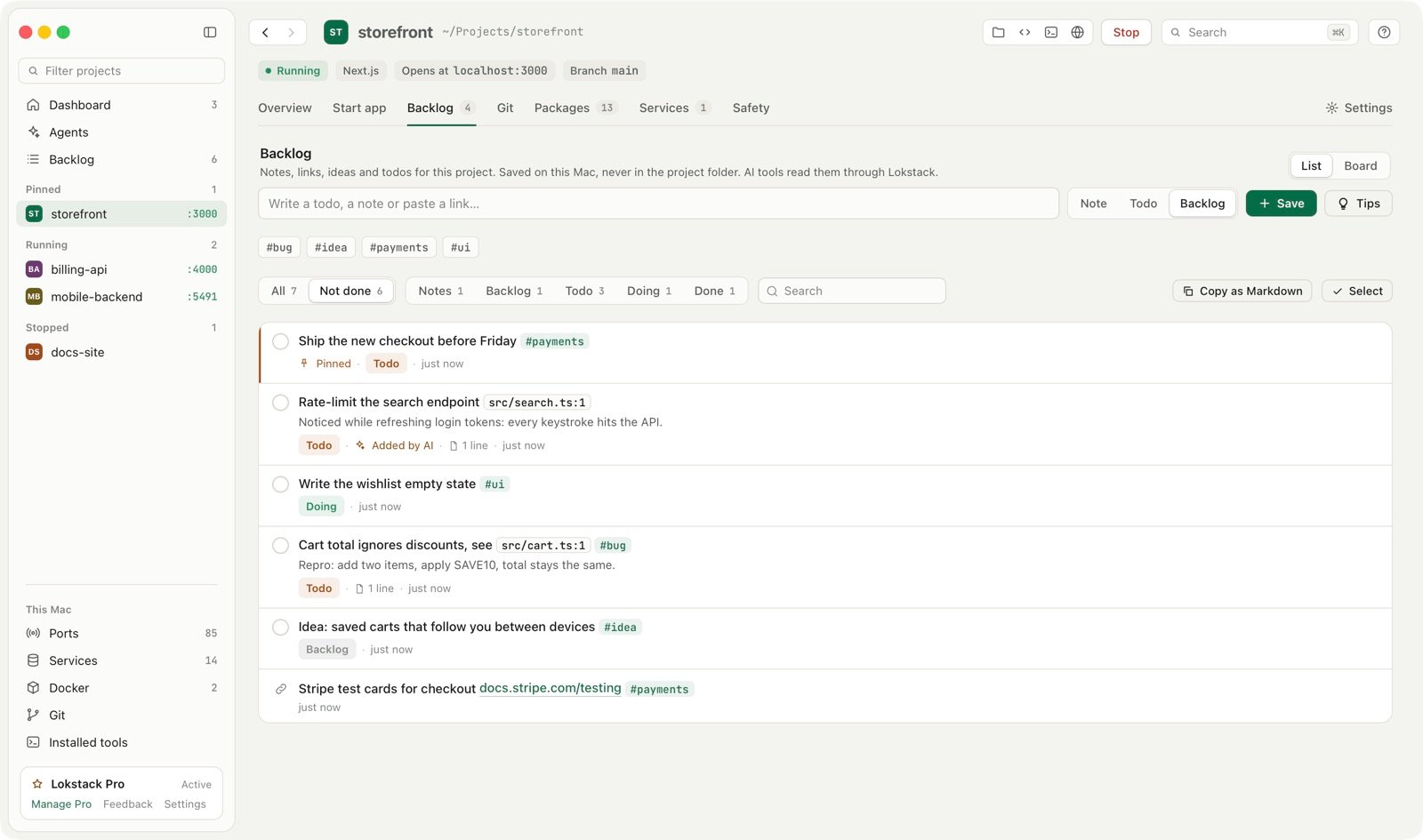Open the help question mark icon

(x=1384, y=32)
